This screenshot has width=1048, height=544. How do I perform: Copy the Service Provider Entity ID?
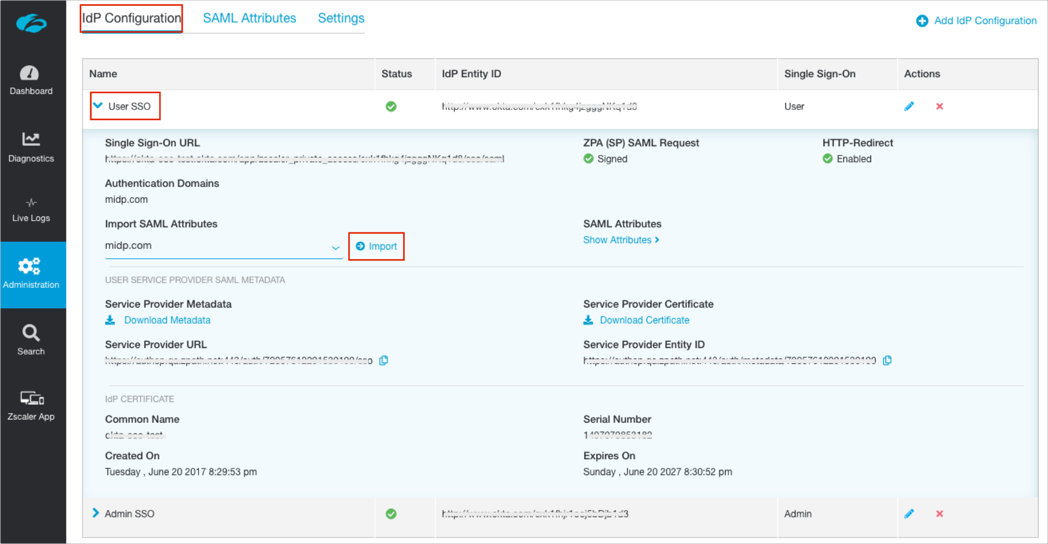(887, 361)
